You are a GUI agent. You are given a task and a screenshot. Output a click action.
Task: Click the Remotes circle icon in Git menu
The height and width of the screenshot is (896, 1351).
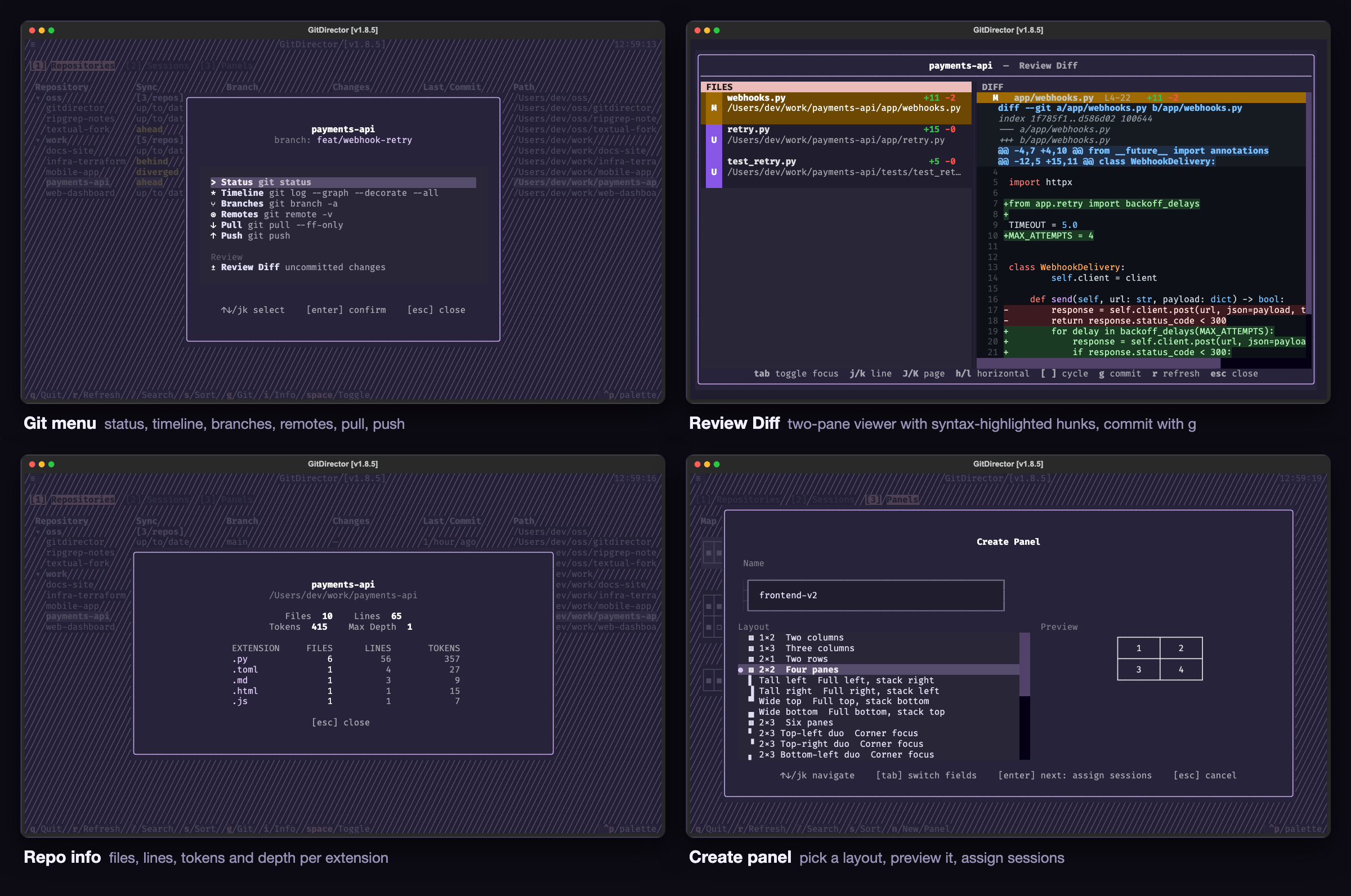tap(213, 215)
